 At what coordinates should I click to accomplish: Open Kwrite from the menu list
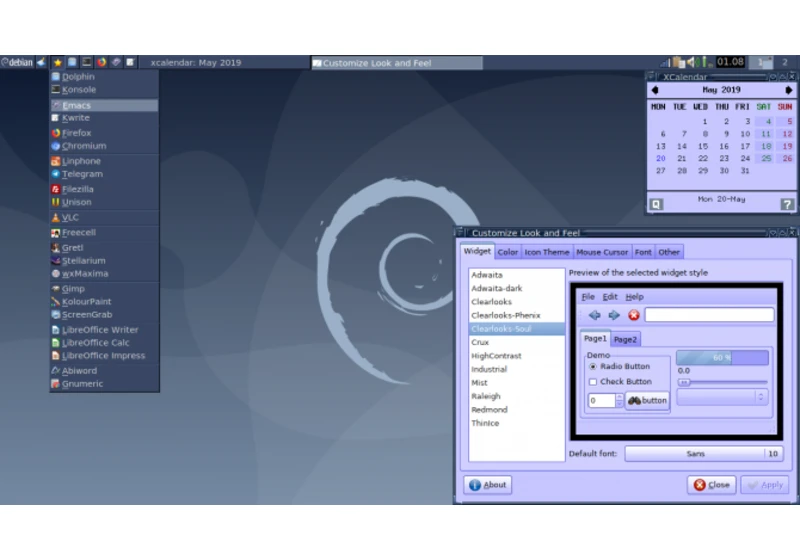104,118
